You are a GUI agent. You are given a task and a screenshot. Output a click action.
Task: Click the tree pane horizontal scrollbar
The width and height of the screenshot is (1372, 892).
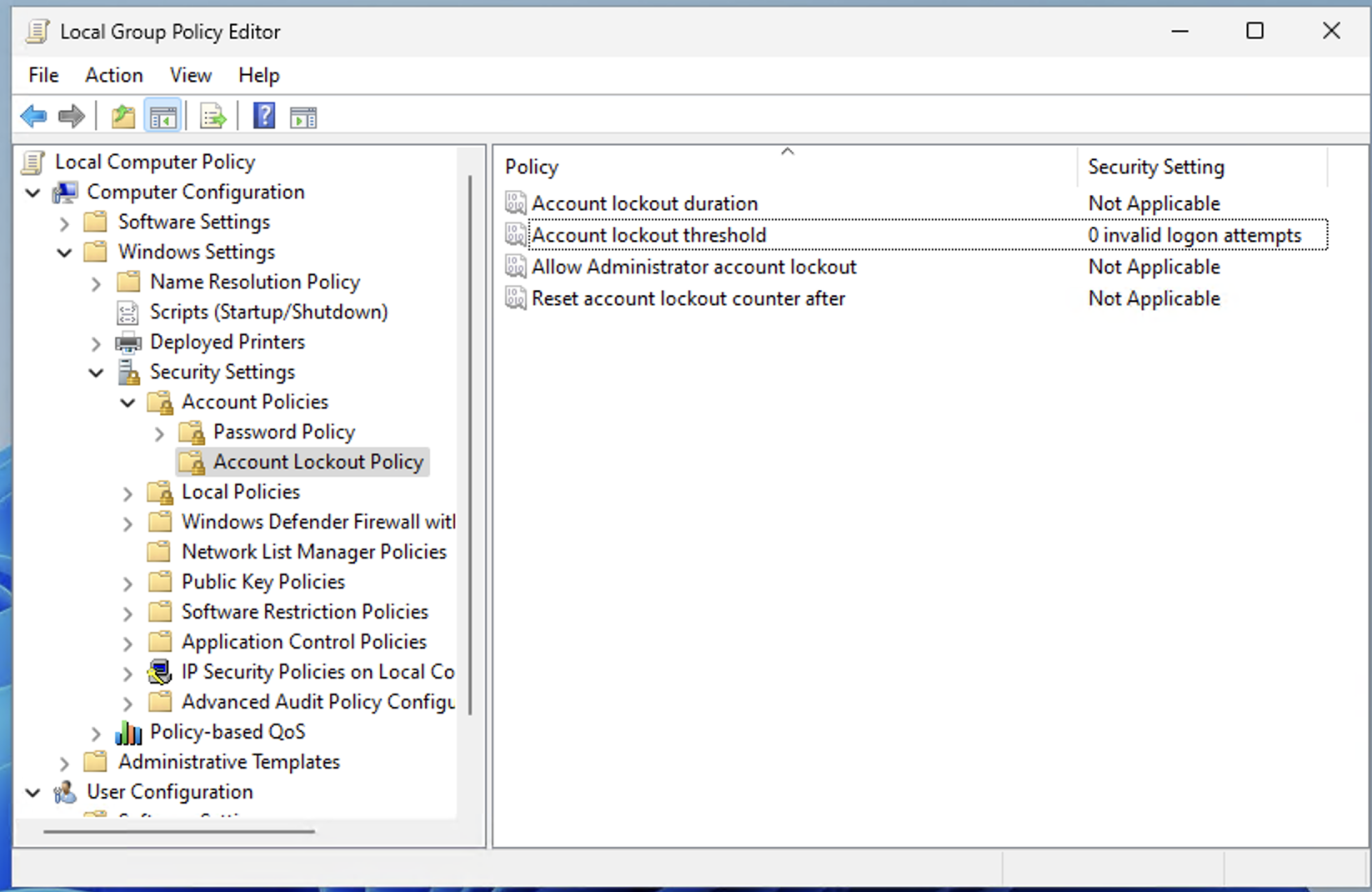(x=179, y=831)
